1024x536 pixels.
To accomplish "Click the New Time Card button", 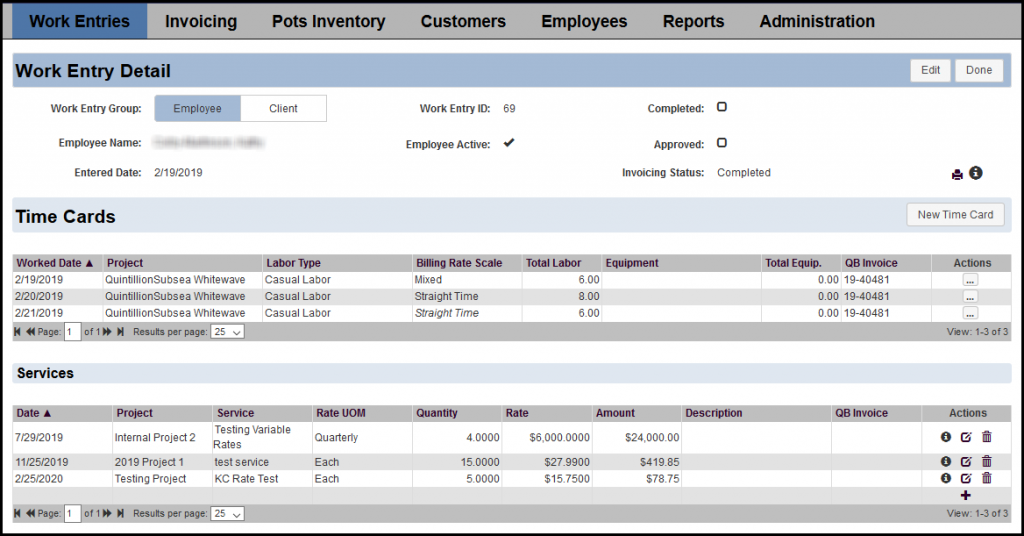I will coord(955,215).
